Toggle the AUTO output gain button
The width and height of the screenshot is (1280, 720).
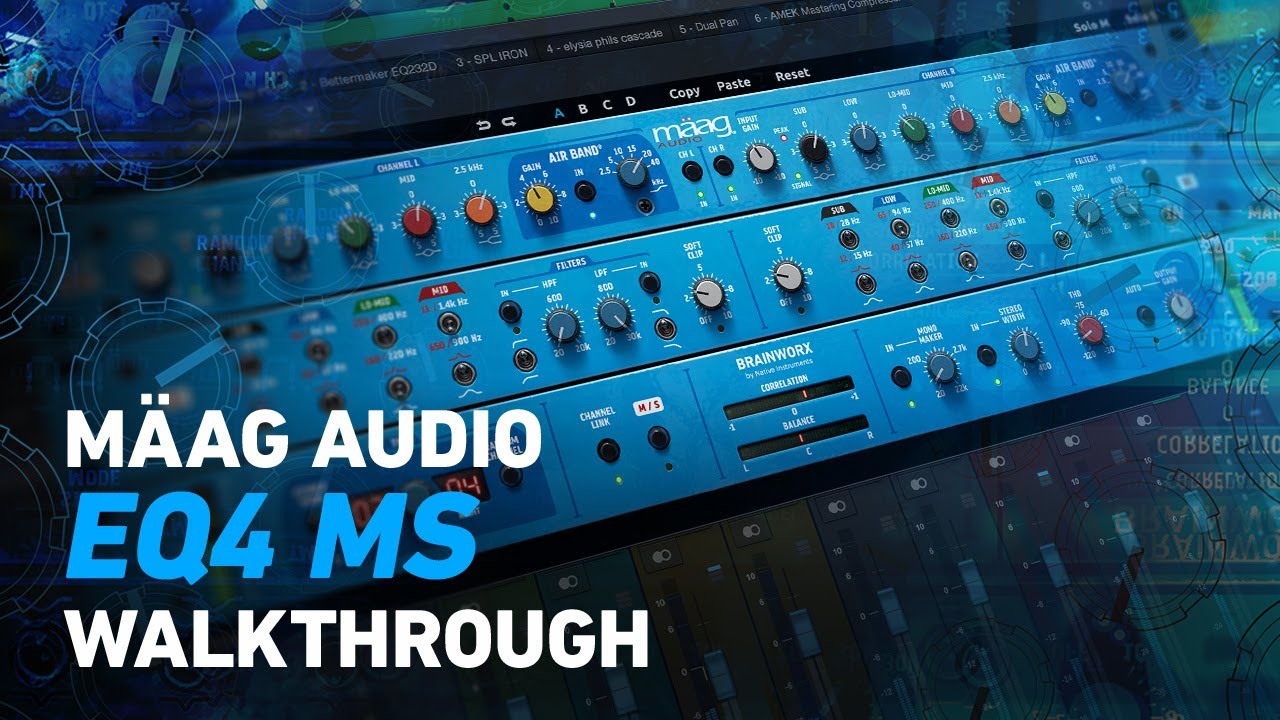(x=1146, y=315)
